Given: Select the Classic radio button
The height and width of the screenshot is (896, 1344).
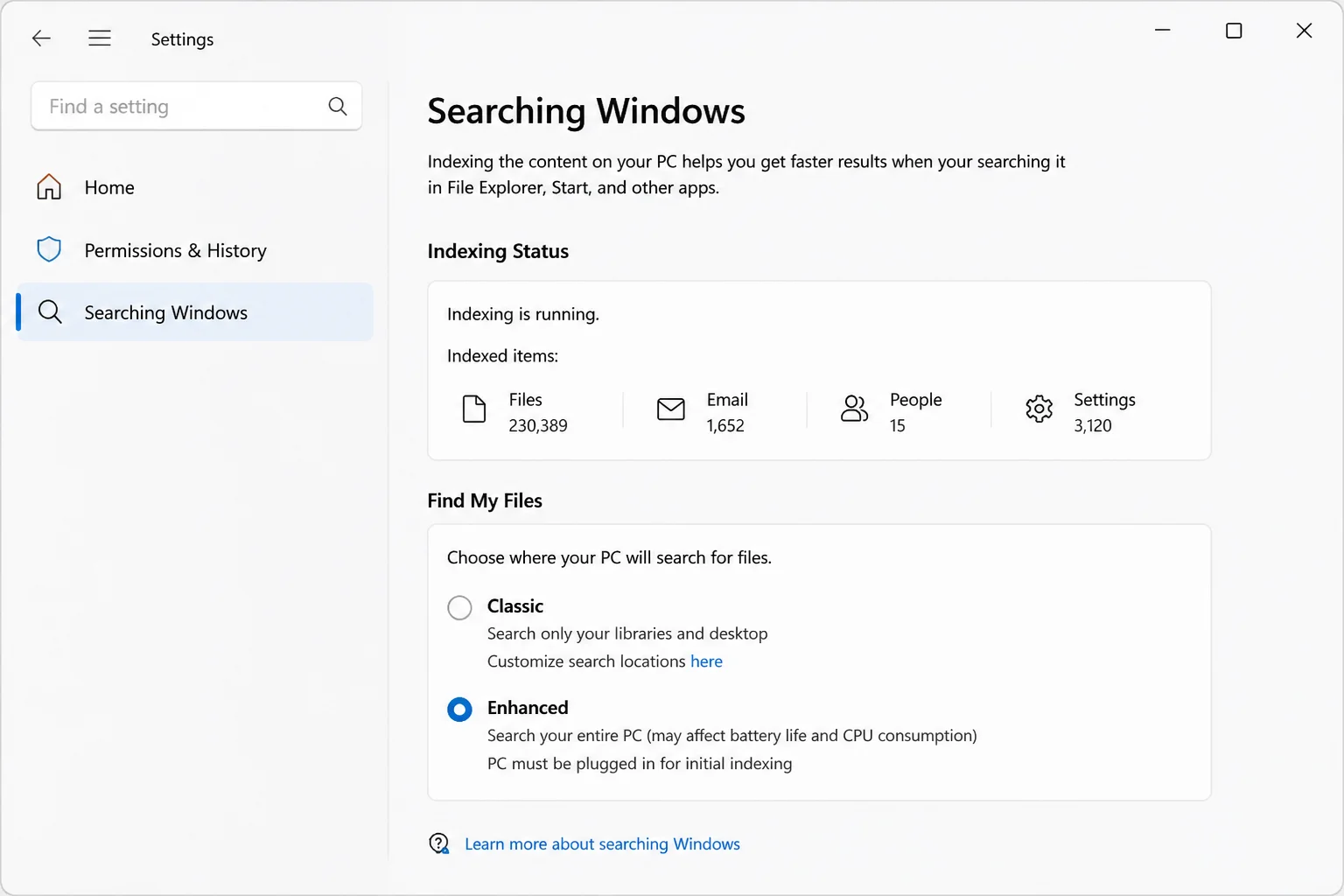Looking at the screenshot, I should 459,607.
